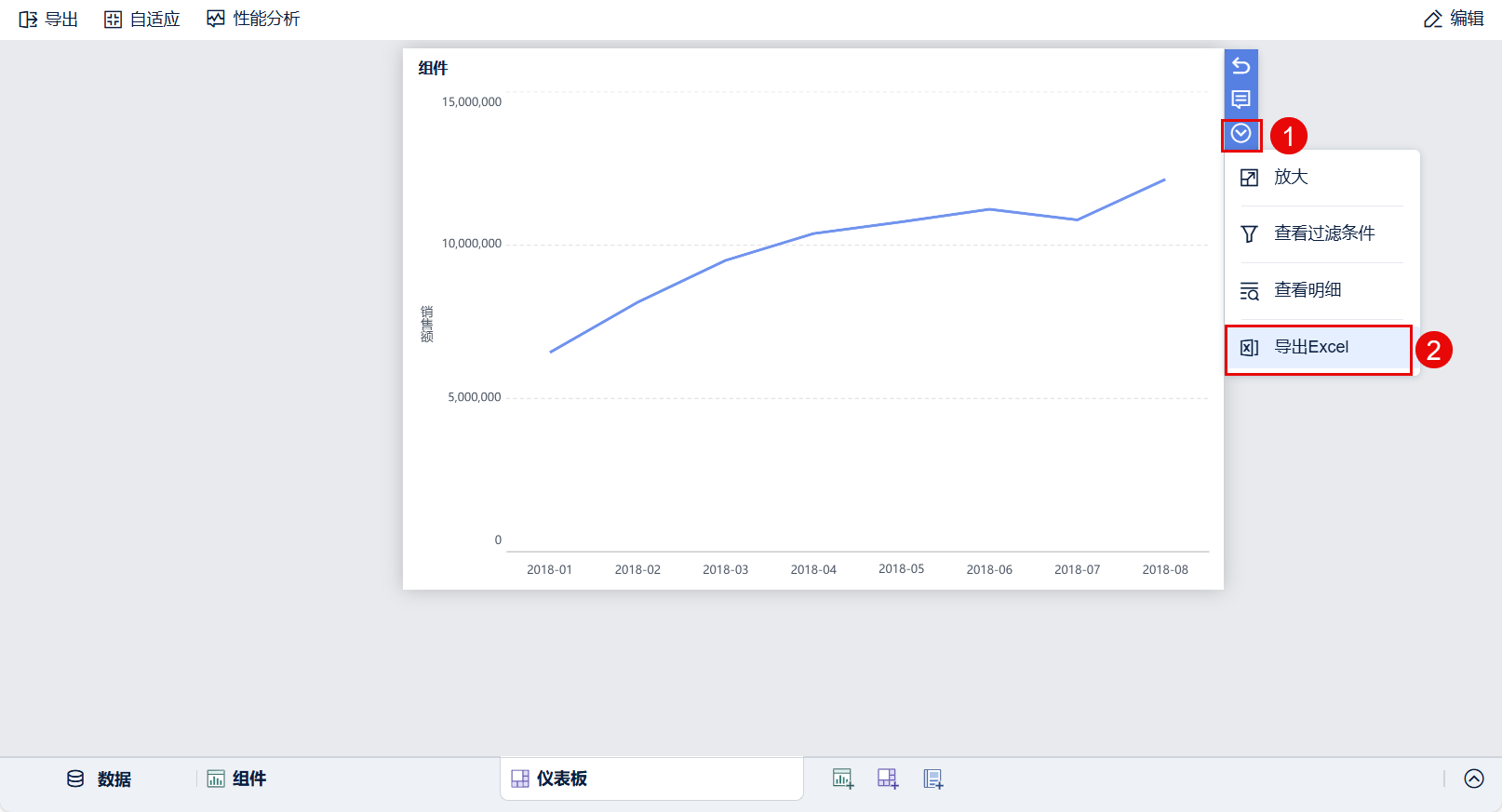Click the add-dashboard grid-plus icon

(x=888, y=779)
